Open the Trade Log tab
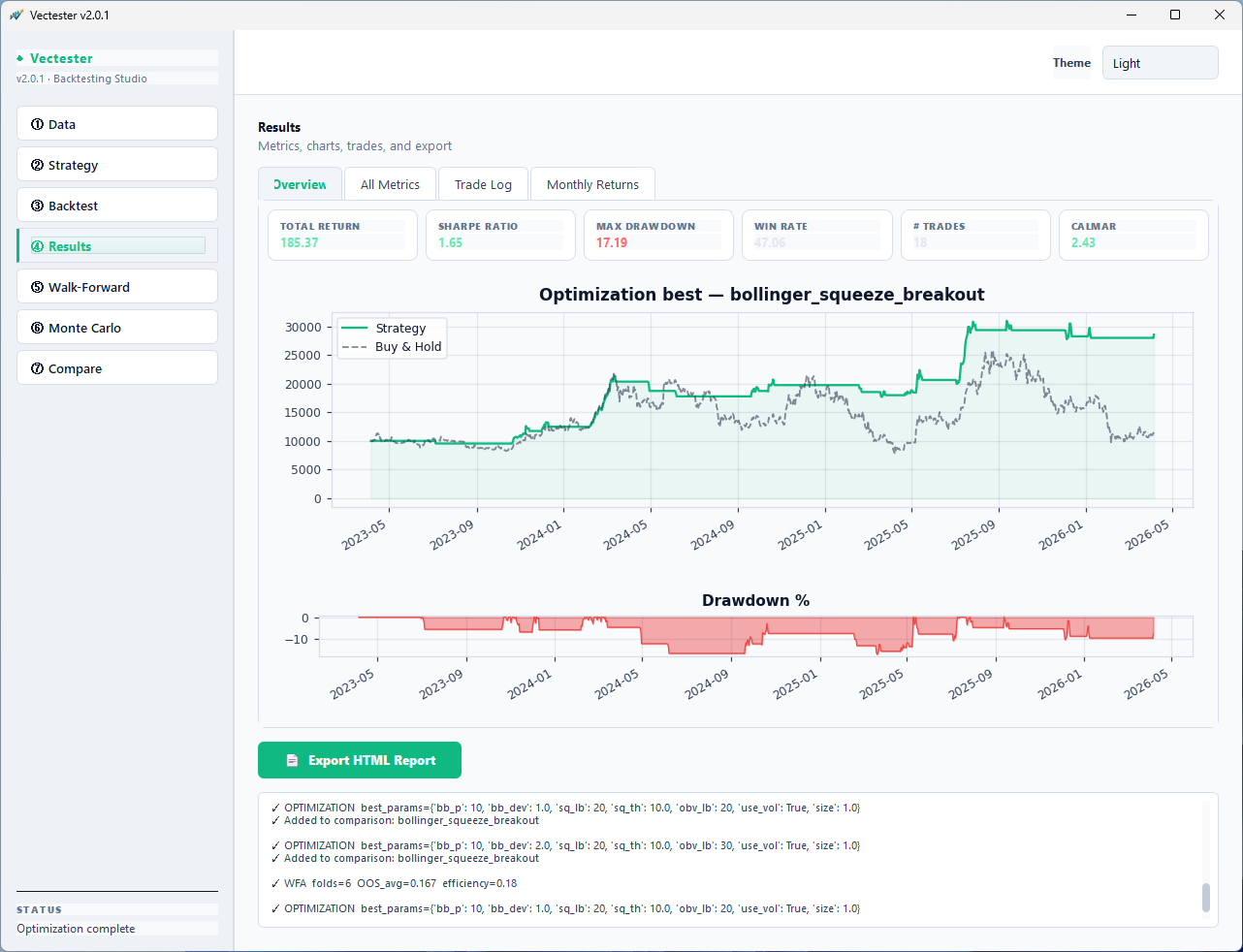 click(x=483, y=183)
